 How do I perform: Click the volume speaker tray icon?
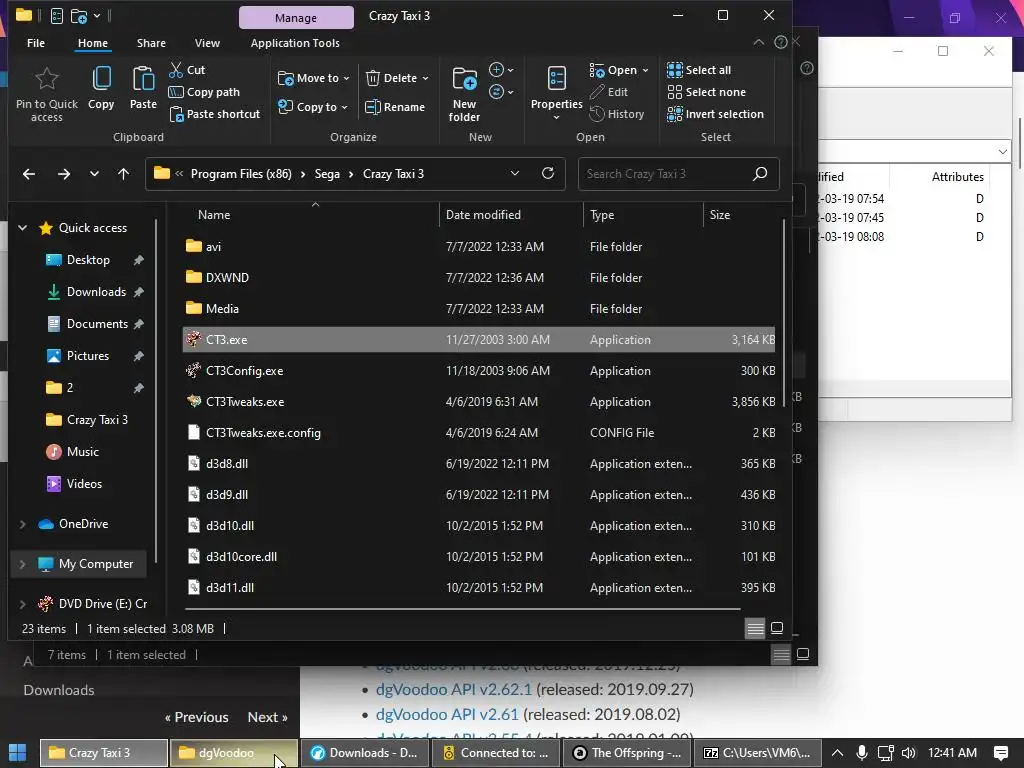point(908,753)
